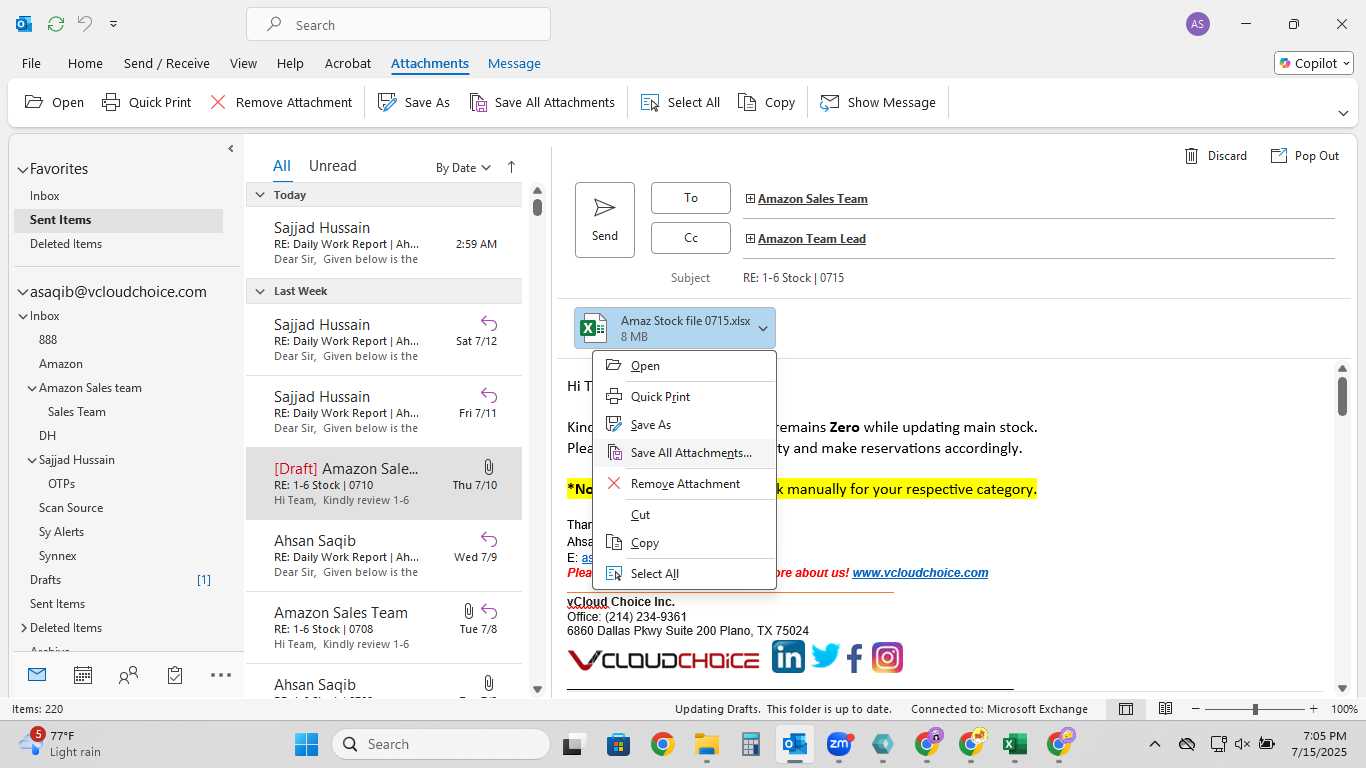Select Sent Items under Favorites
1366x768 pixels.
tap(118, 220)
